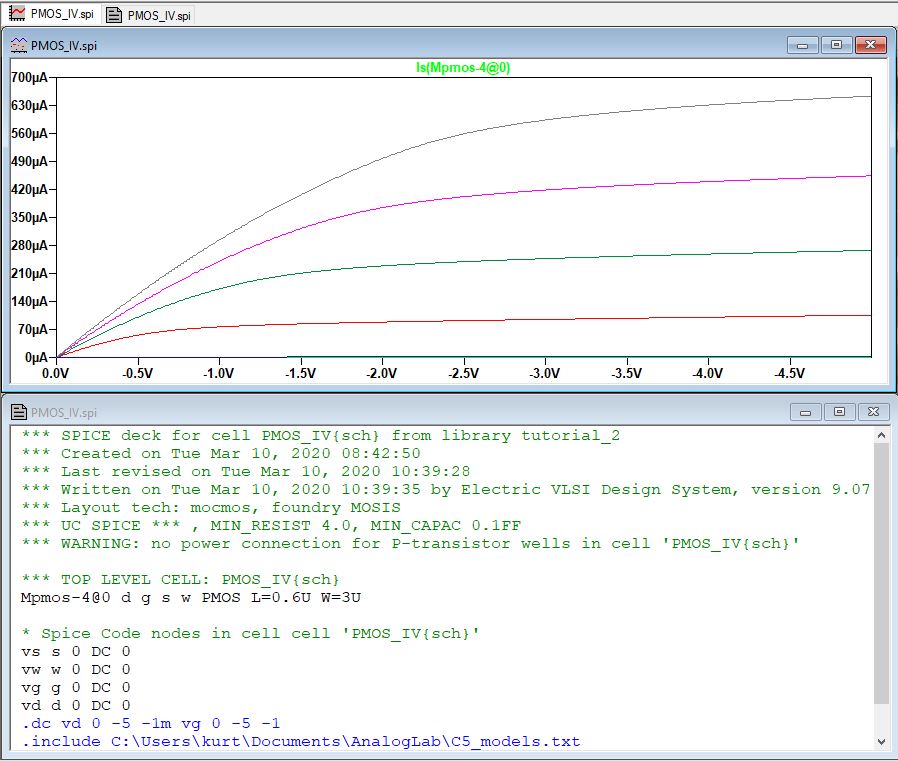Place cursor on the .dc sweep directive line
898x761 pixels.
[x=150, y=723]
